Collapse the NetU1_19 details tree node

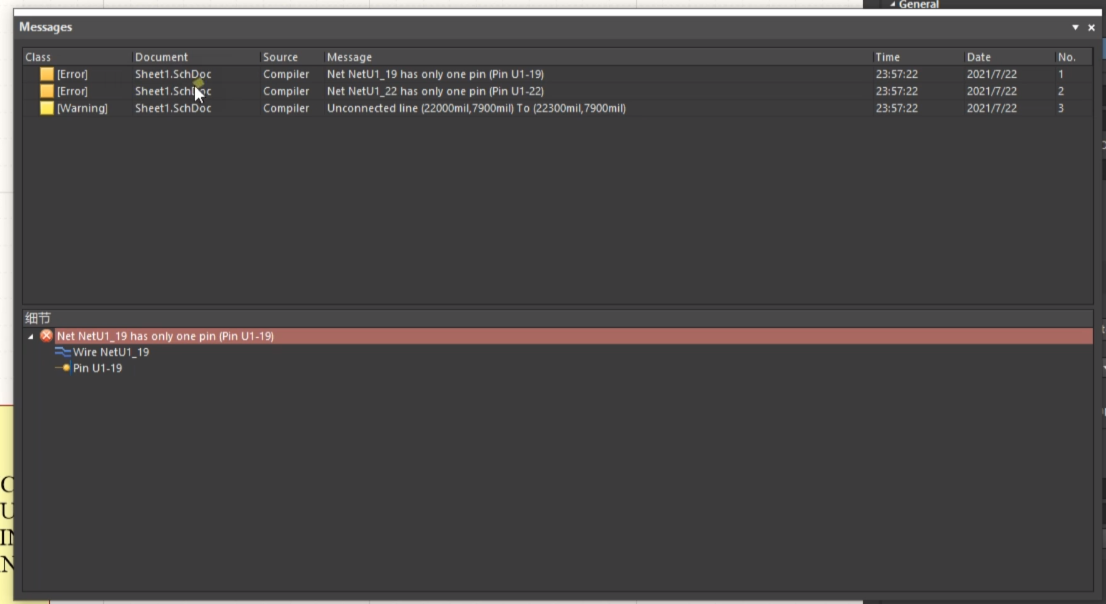(30, 337)
